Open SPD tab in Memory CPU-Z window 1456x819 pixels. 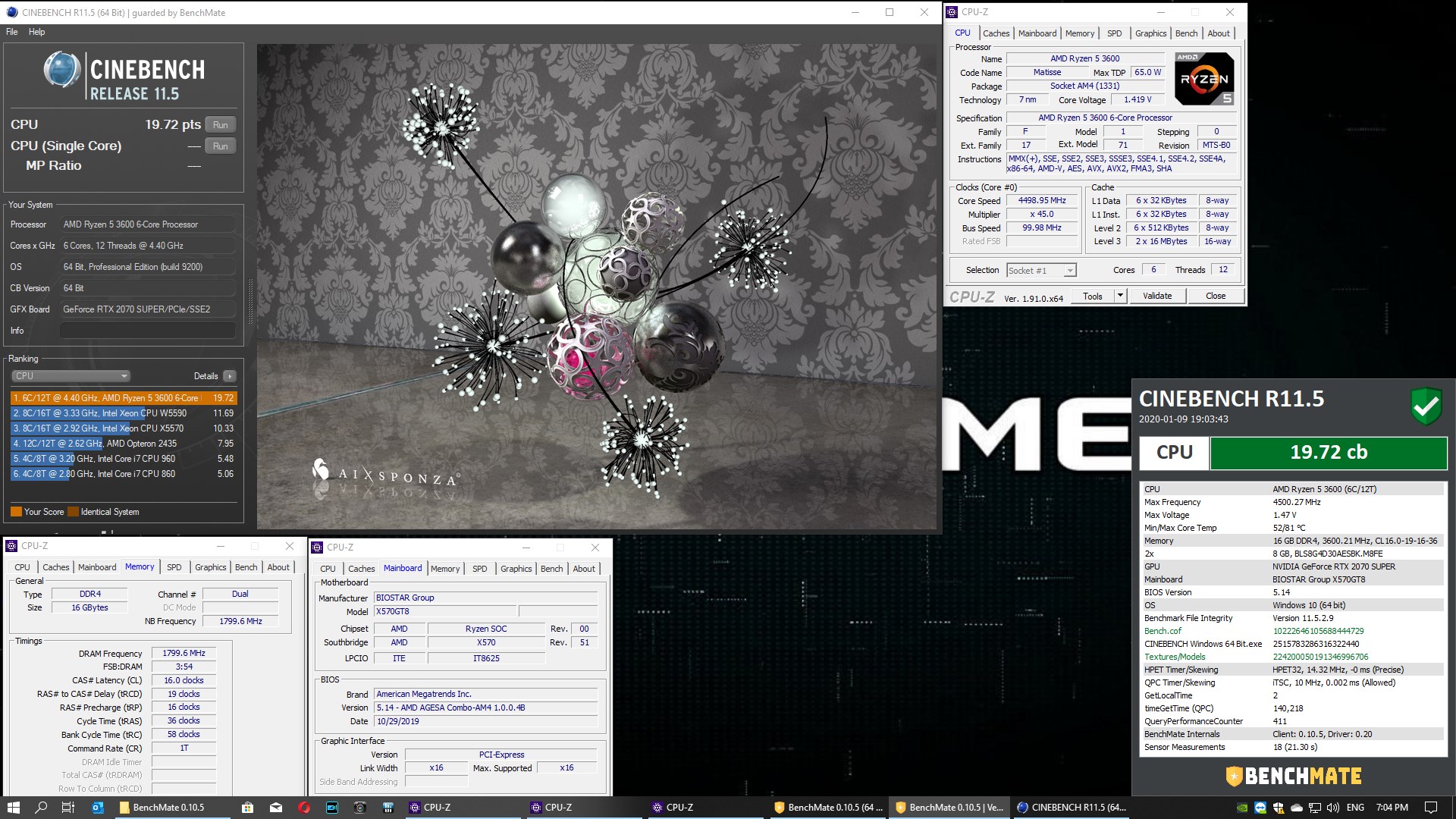[x=174, y=567]
